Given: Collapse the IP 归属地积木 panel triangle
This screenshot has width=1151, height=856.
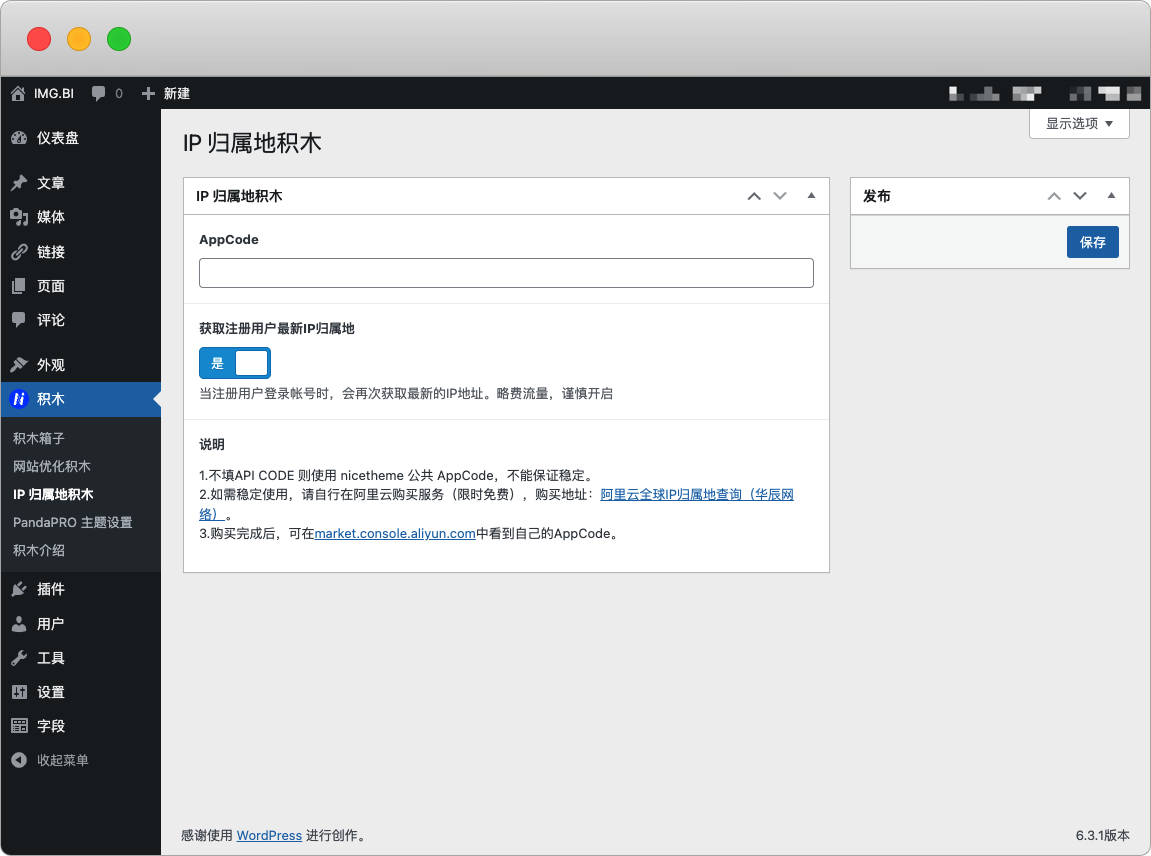Looking at the screenshot, I should click(x=811, y=195).
